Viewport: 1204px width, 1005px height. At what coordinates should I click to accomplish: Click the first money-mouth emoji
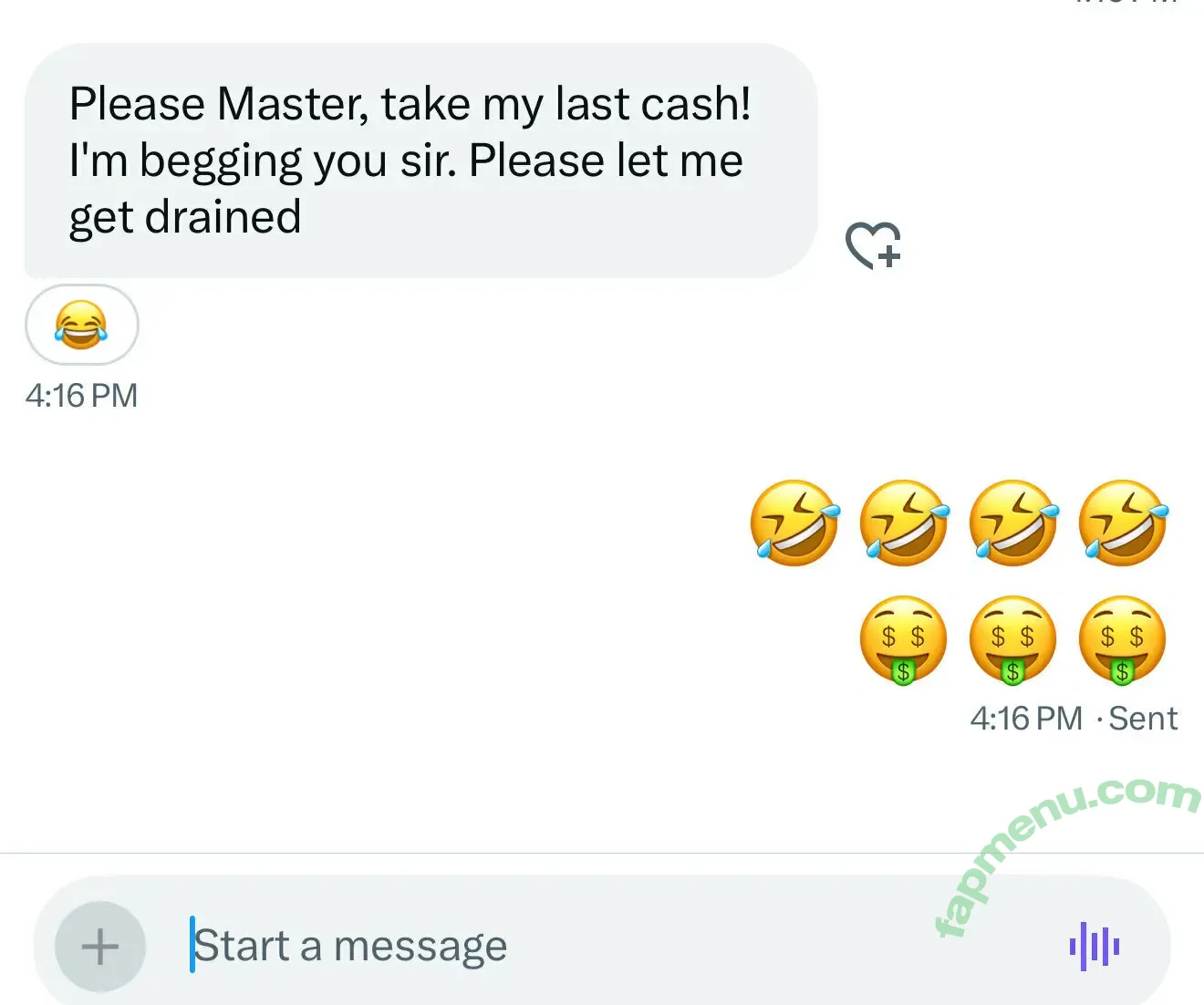tap(903, 639)
